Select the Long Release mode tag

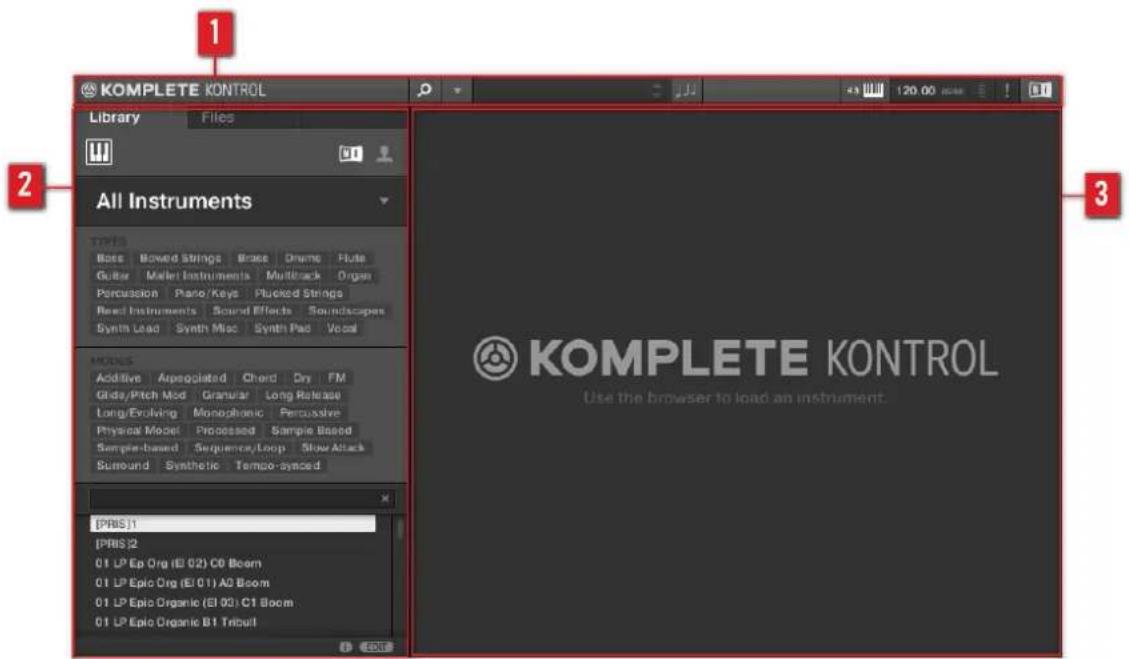click(x=302, y=395)
